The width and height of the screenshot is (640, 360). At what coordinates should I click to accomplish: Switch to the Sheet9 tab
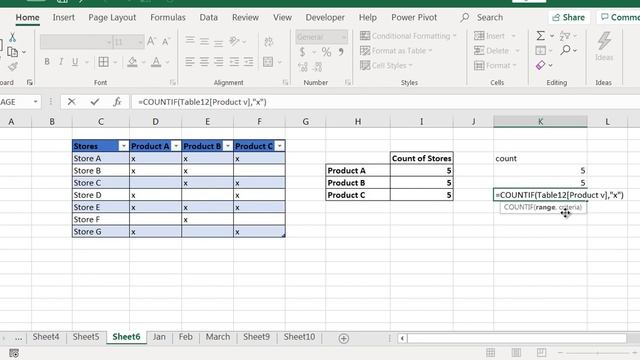[256, 337]
